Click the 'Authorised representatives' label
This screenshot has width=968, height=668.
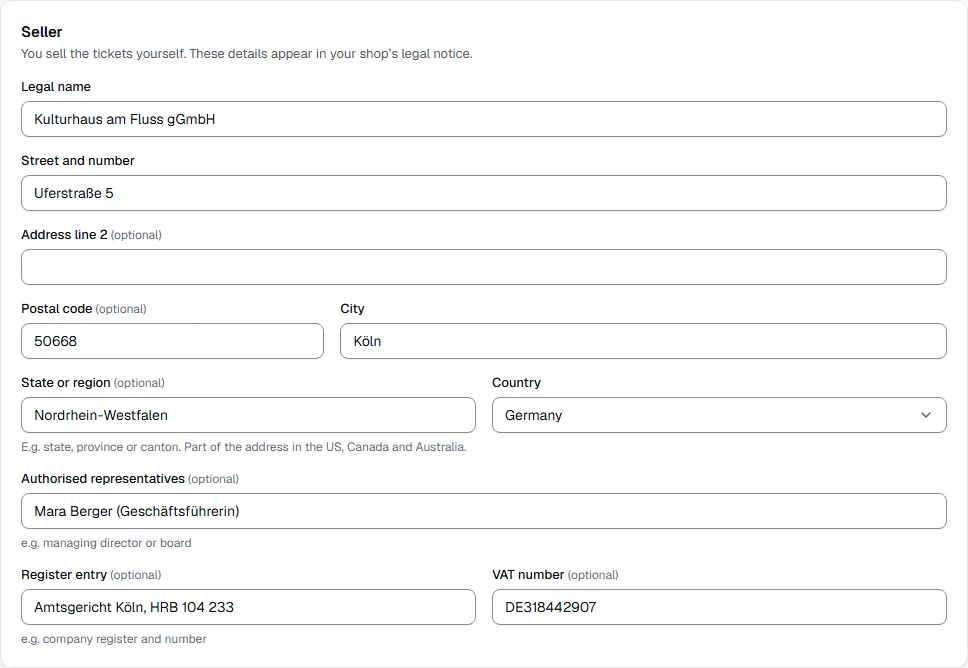103,479
